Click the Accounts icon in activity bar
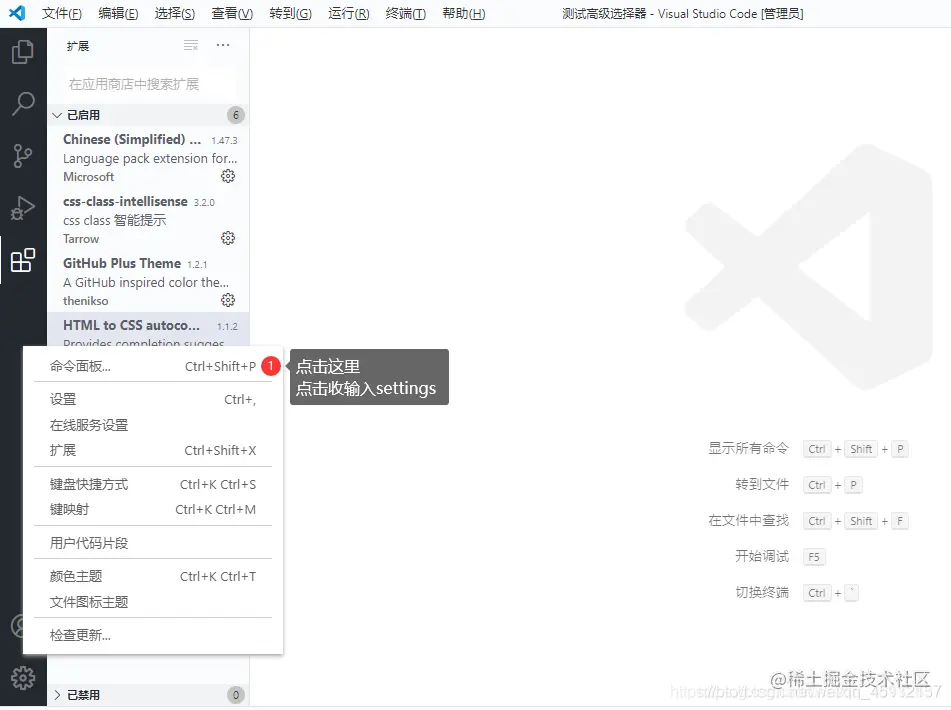951x710 pixels. tap(18, 626)
